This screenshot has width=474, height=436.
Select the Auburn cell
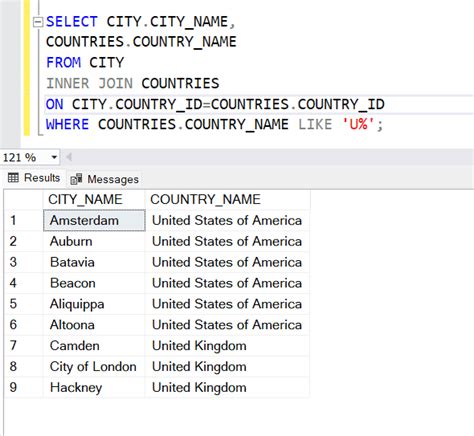point(94,241)
